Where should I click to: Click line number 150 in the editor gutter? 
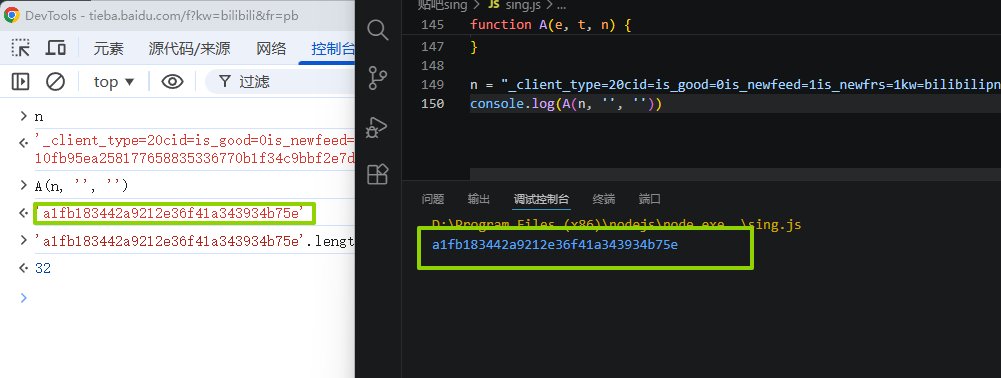click(x=433, y=104)
